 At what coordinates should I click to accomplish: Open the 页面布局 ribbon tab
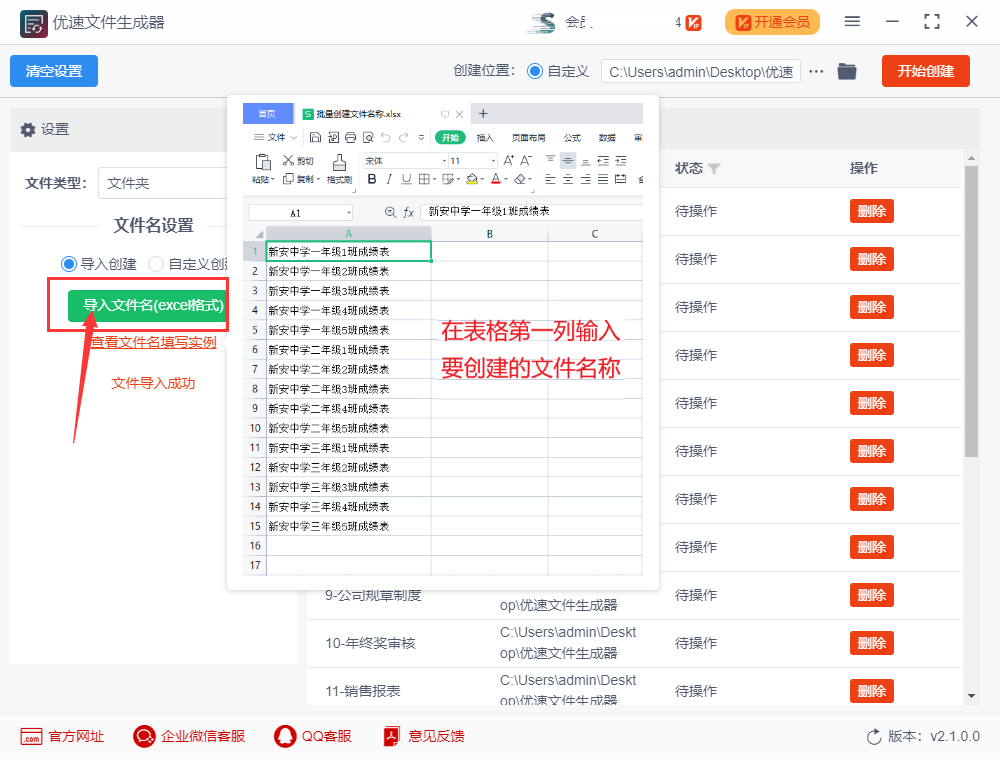(x=528, y=138)
